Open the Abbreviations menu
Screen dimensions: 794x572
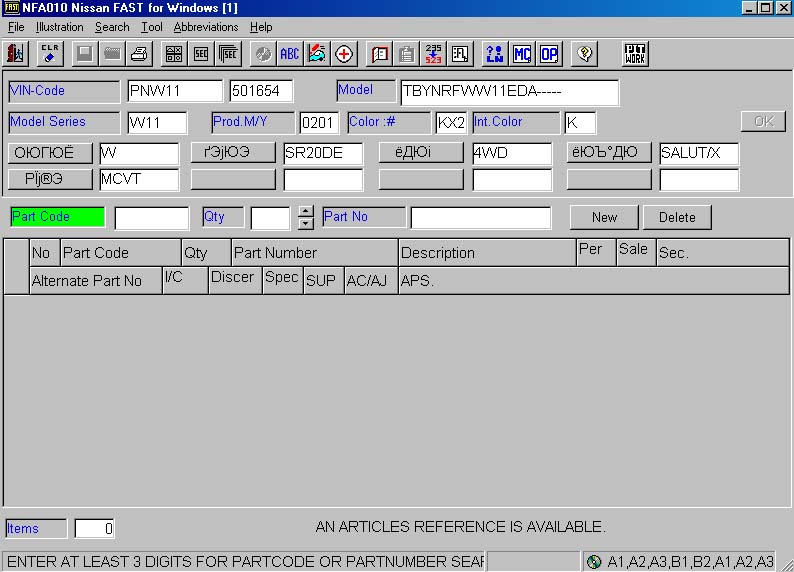click(x=206, y=27)
